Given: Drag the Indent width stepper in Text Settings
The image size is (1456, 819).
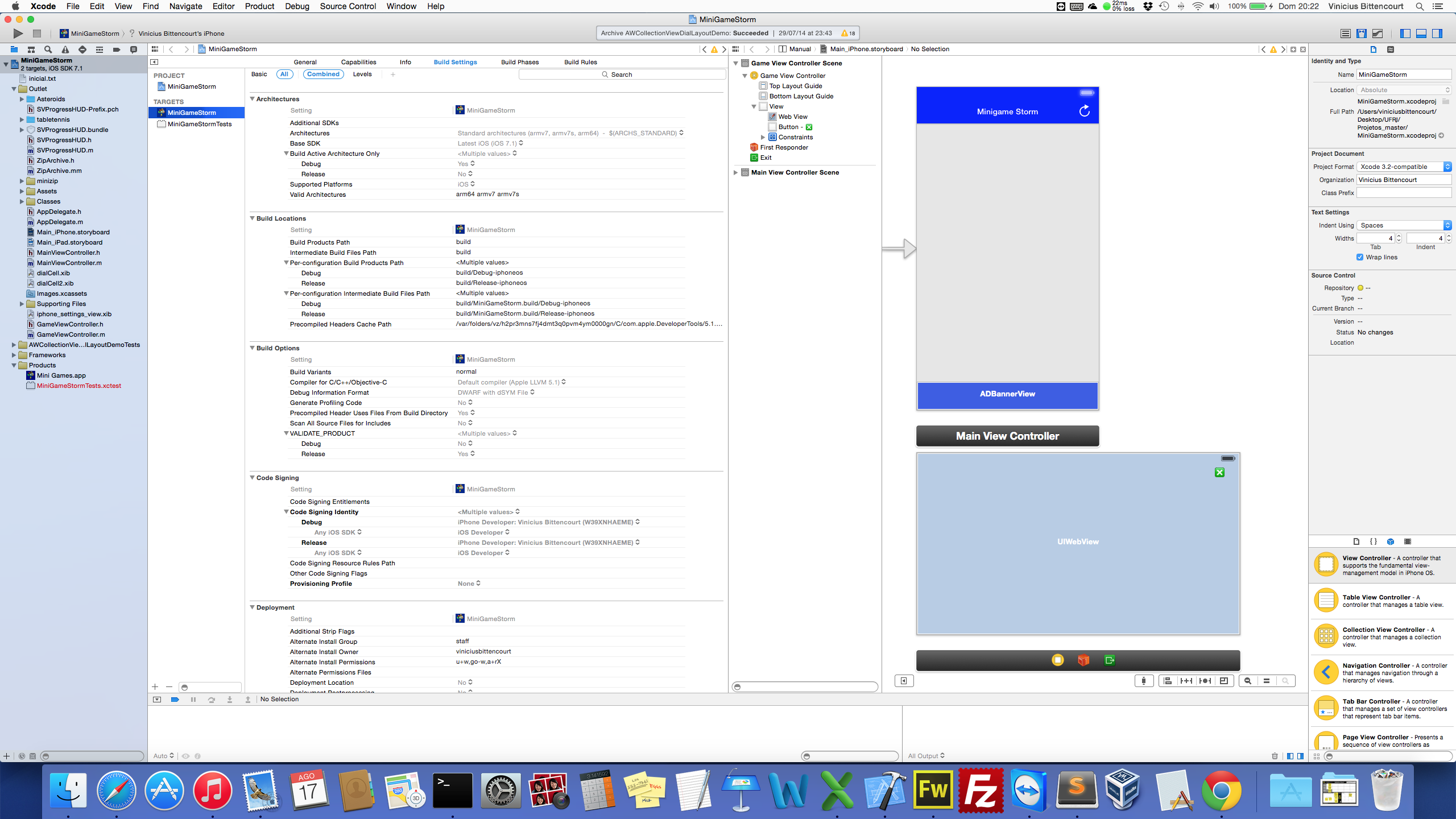Looking at the screenshot, I should pyautogui.click(x=1448, y=238).
